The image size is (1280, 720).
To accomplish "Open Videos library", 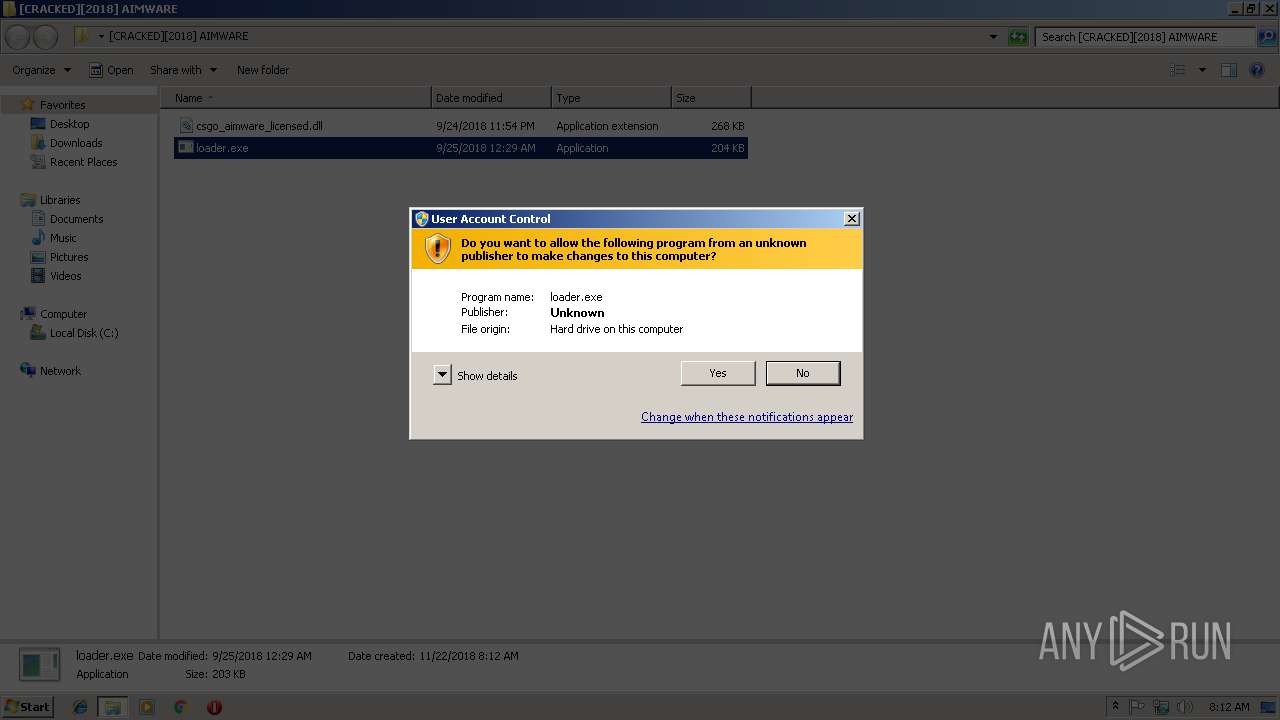I will point(66,276).
